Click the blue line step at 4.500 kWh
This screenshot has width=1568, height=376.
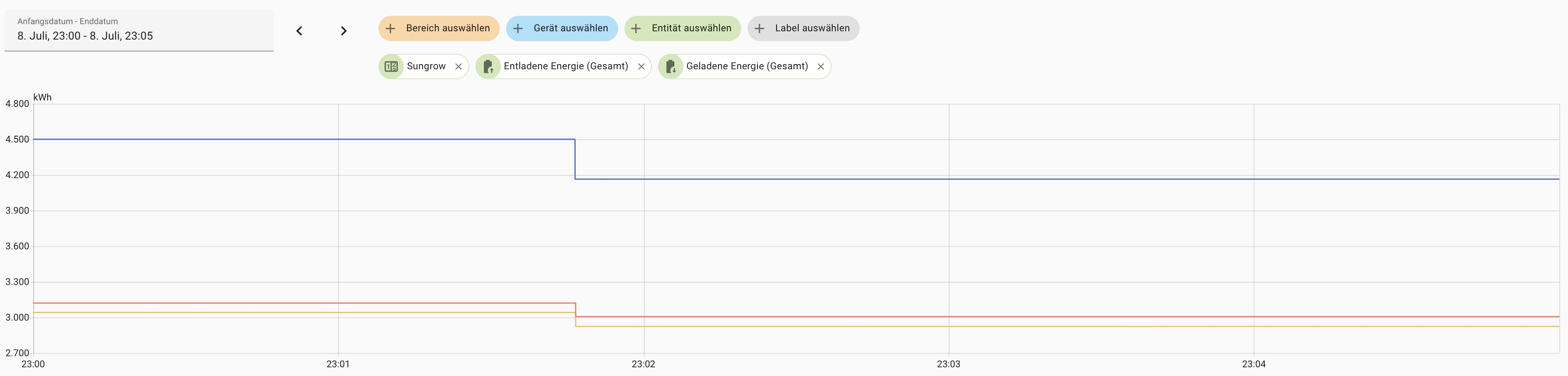304,139
